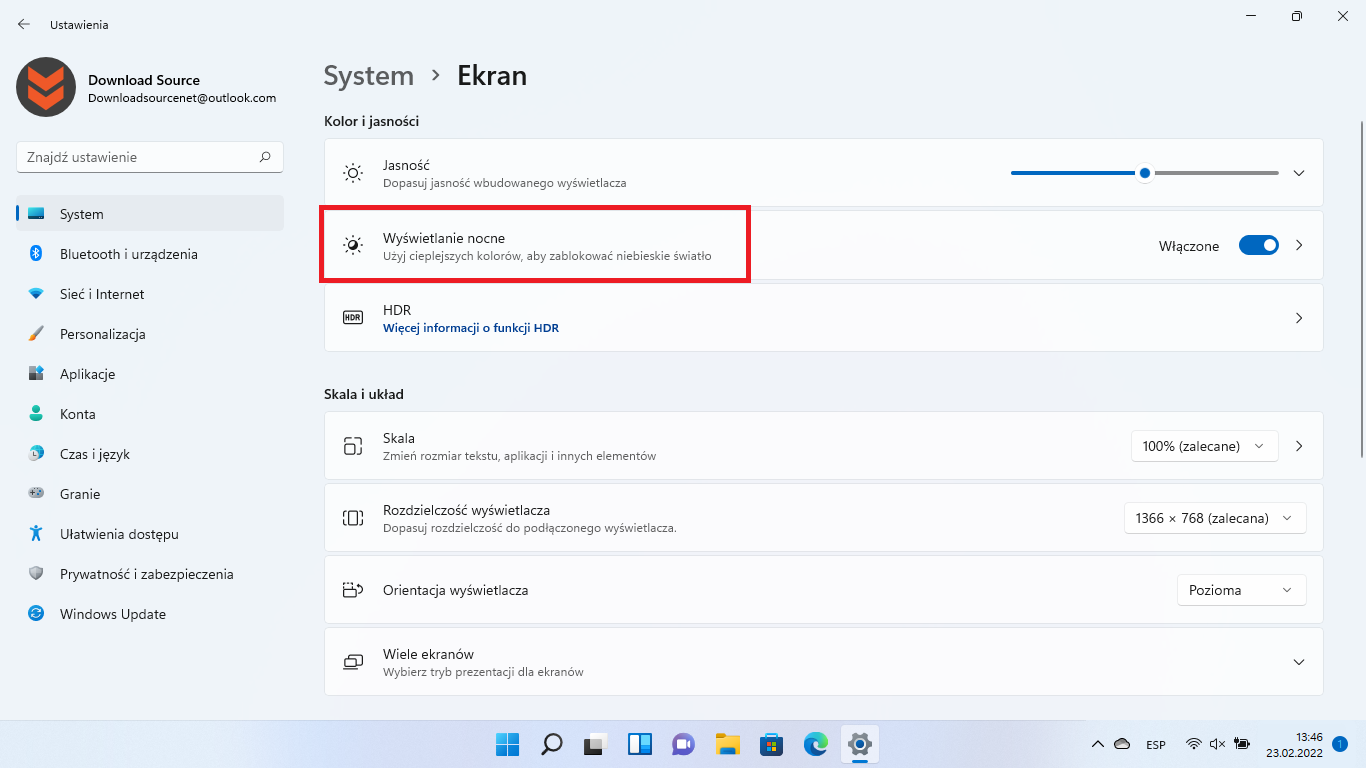Go to Bluetooth i urządzenia

(x=150, y=254)
